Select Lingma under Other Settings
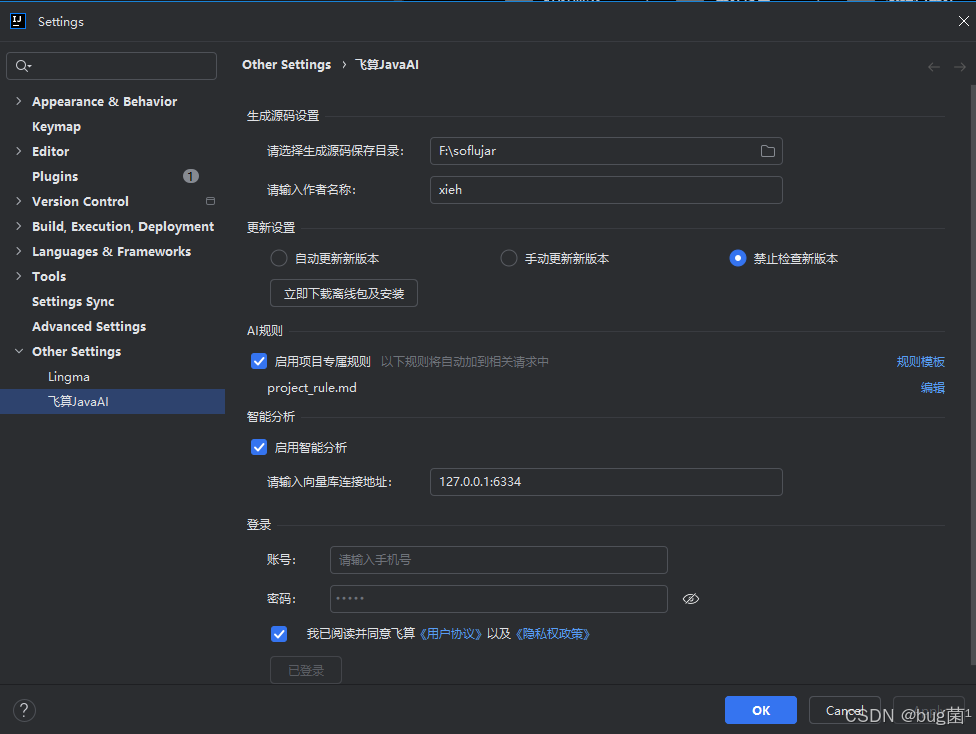 (69, 377)
